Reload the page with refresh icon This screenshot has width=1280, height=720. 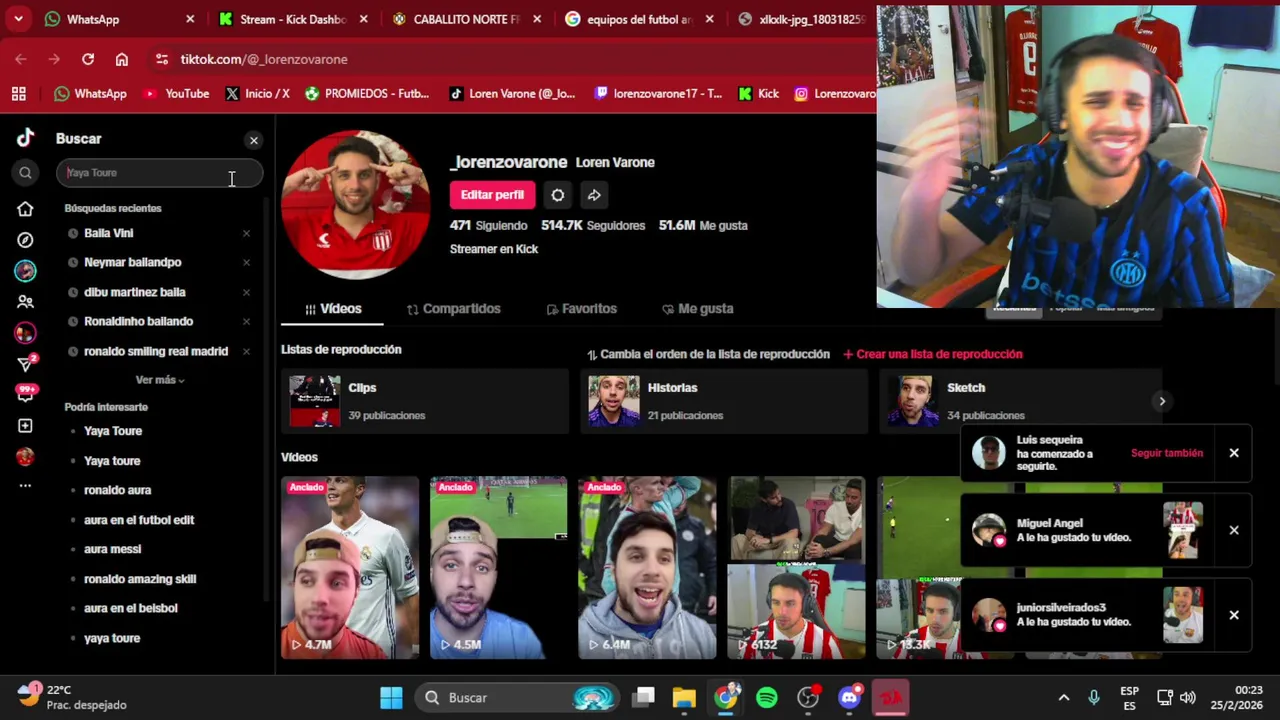88,59
